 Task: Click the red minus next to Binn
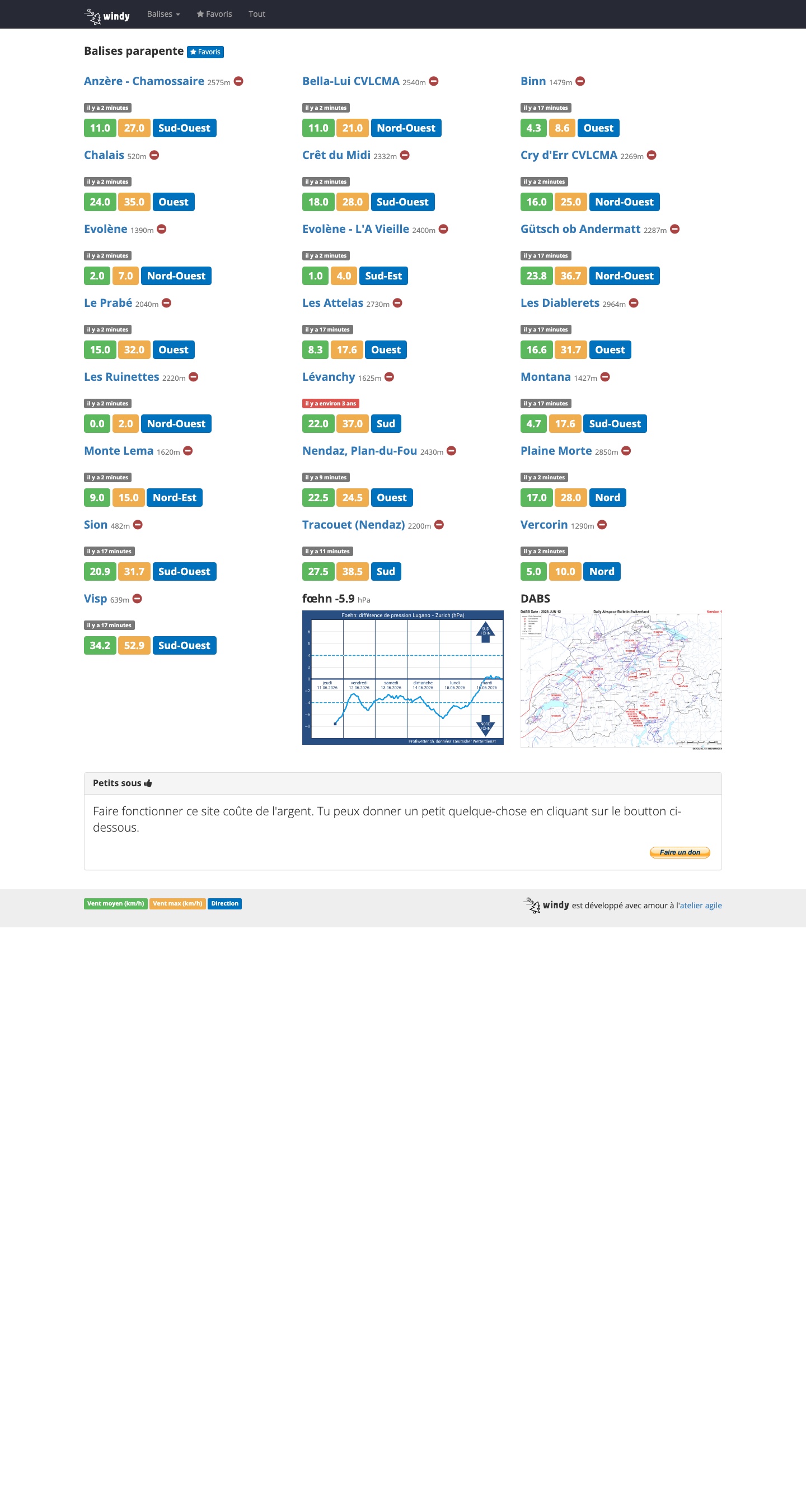[x=580, y=82]
